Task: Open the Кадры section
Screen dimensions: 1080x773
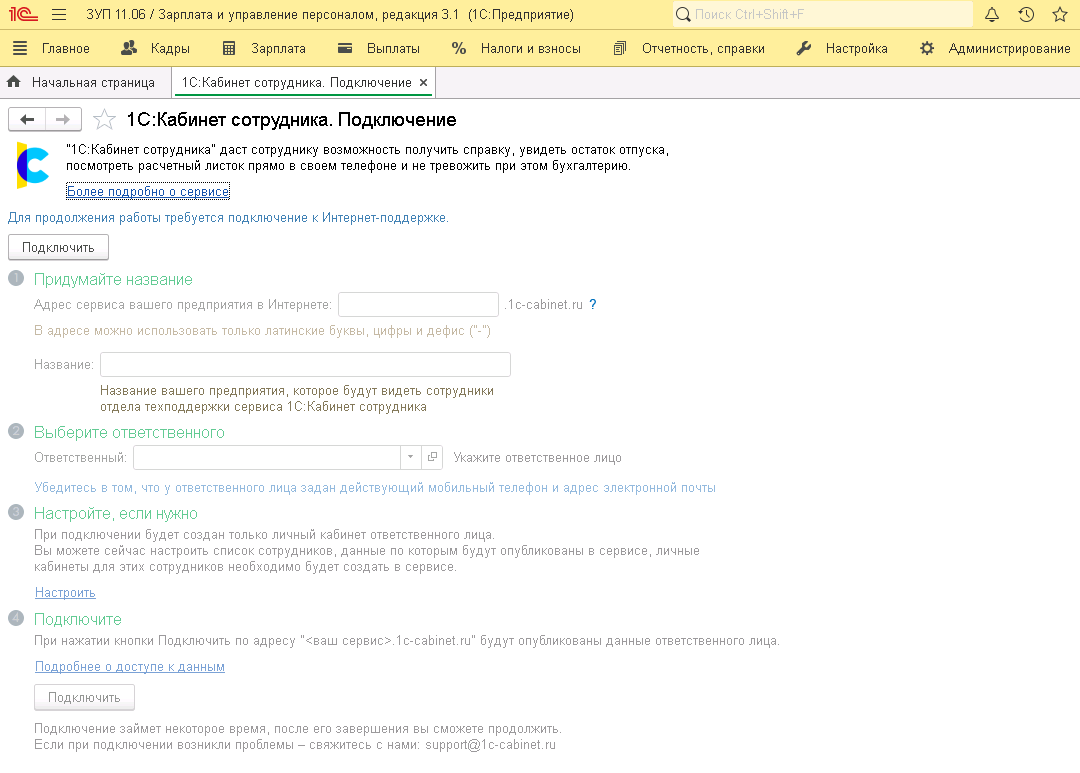Action: click(x=170, y=48)
